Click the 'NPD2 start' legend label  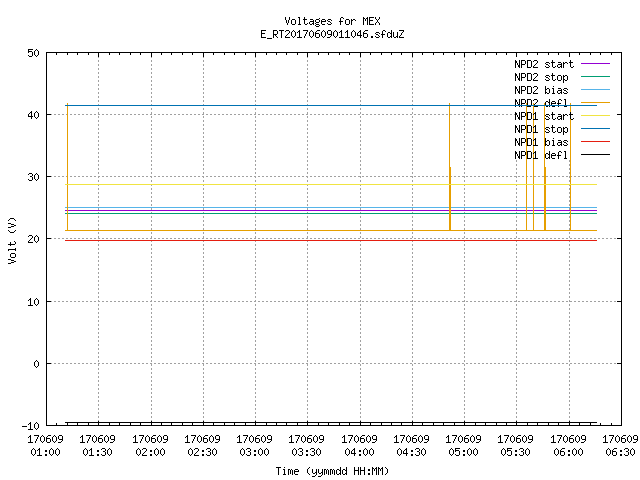544,64
